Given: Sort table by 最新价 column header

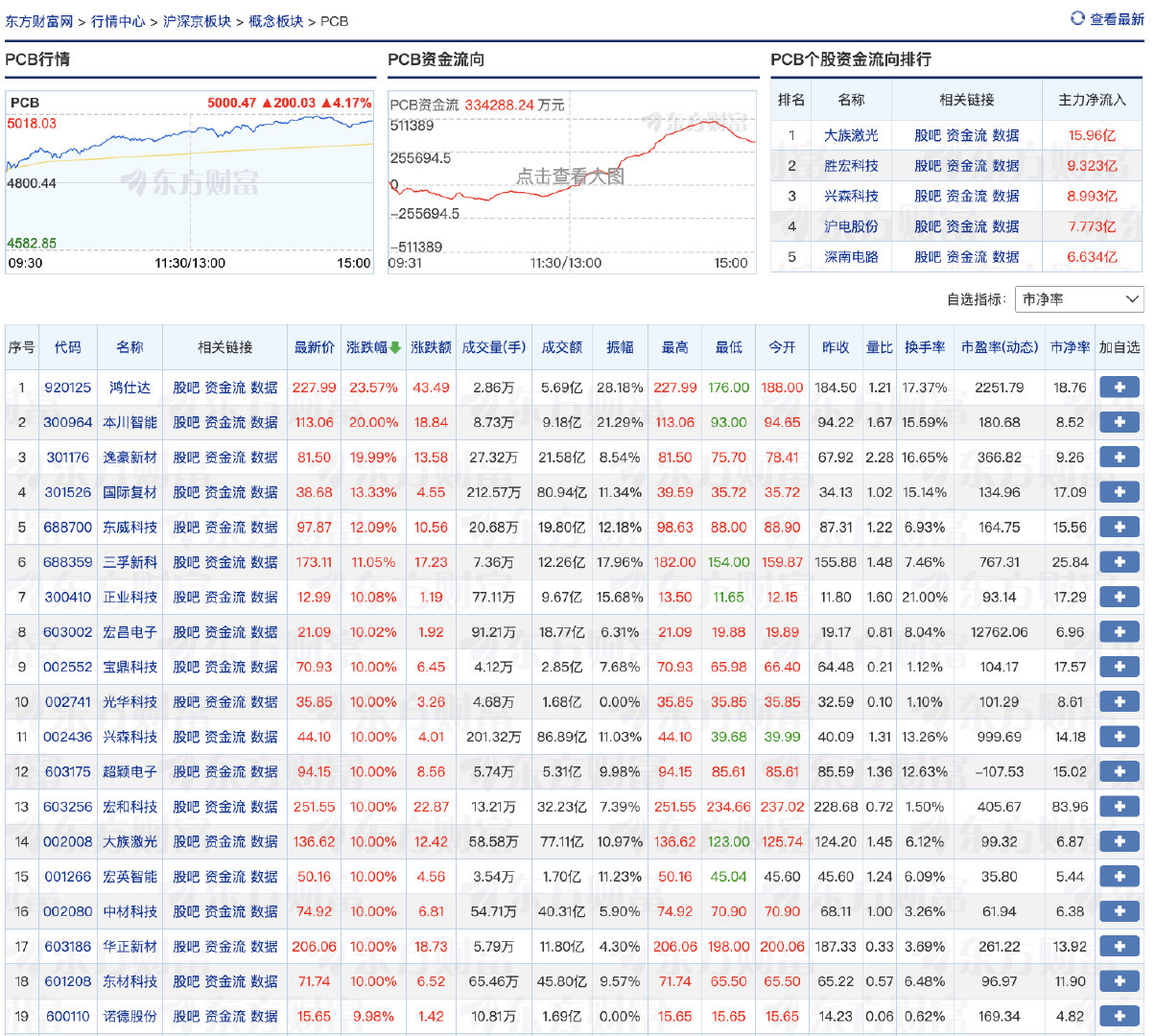Looking at the screenshot, I should pyautogui.click(x=314, y=347).
